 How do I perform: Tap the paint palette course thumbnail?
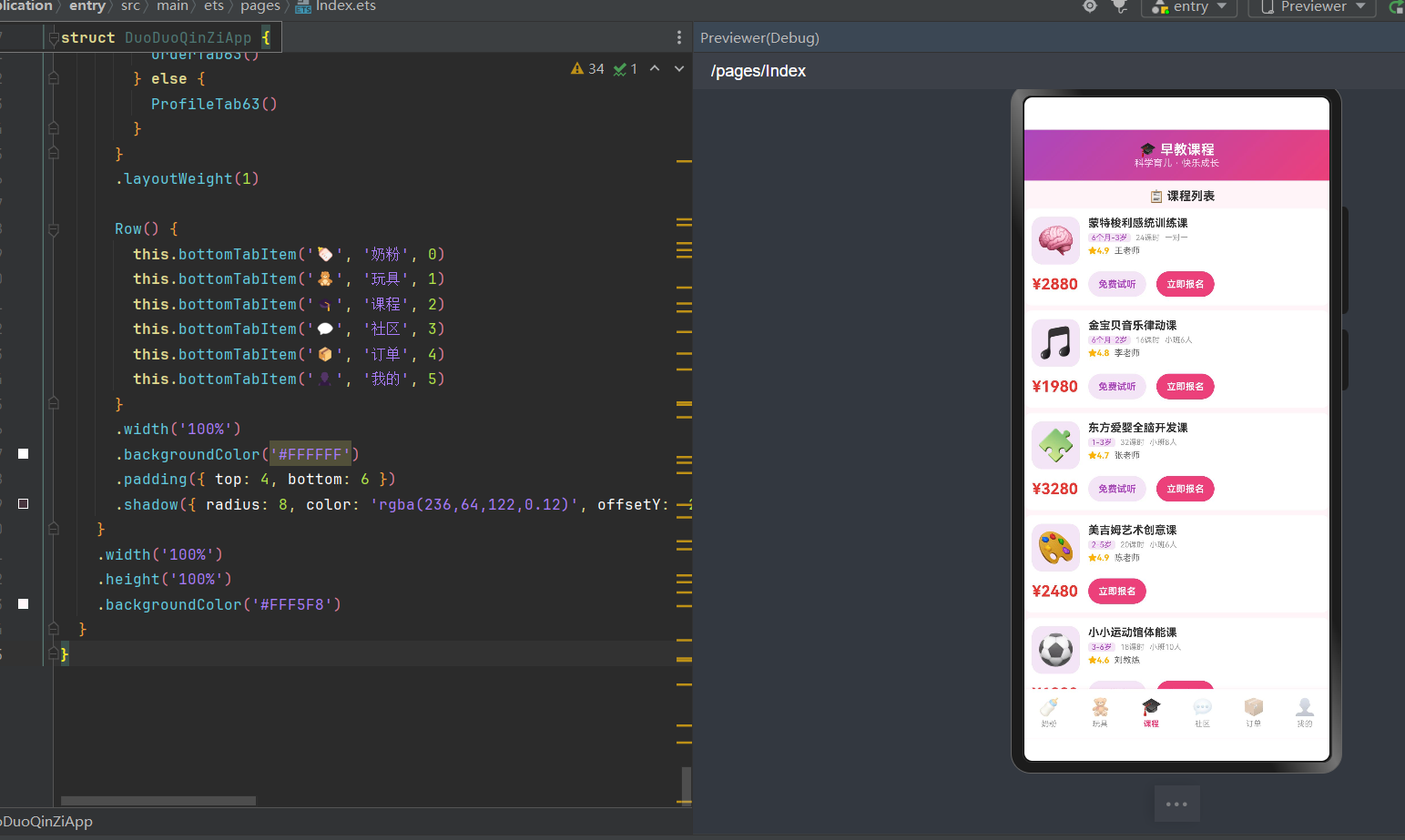click(1055, 547)
